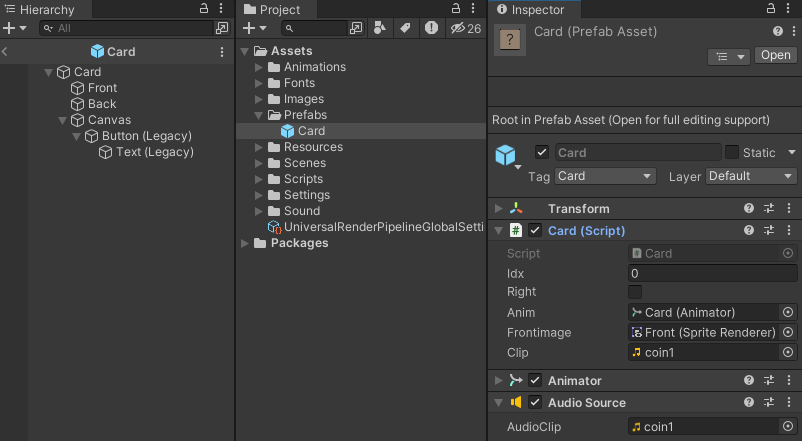Select Back in the Hierarchy
The width and height of the screenshot is (802, 441).
tap(102, 104)
